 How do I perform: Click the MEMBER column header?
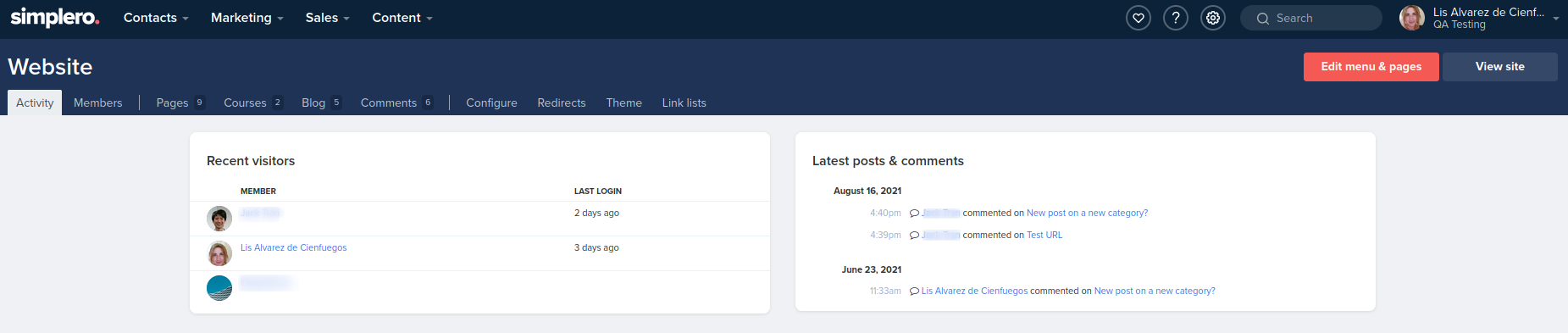pos(258,191)
